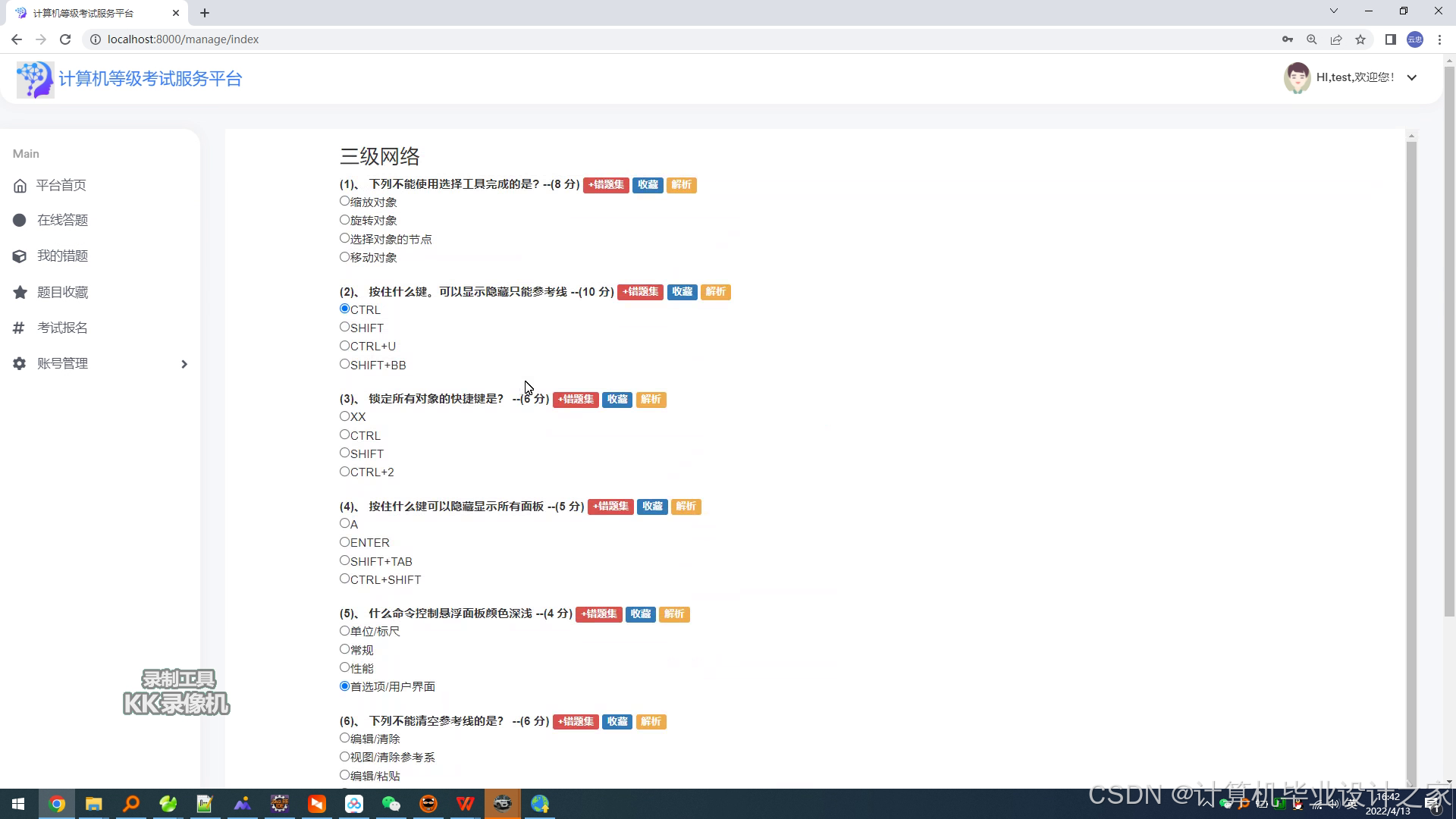Screen dimensions: 1456x819
Task: Open WeChat from the taskbar
Action: click(x=391, y=804)
